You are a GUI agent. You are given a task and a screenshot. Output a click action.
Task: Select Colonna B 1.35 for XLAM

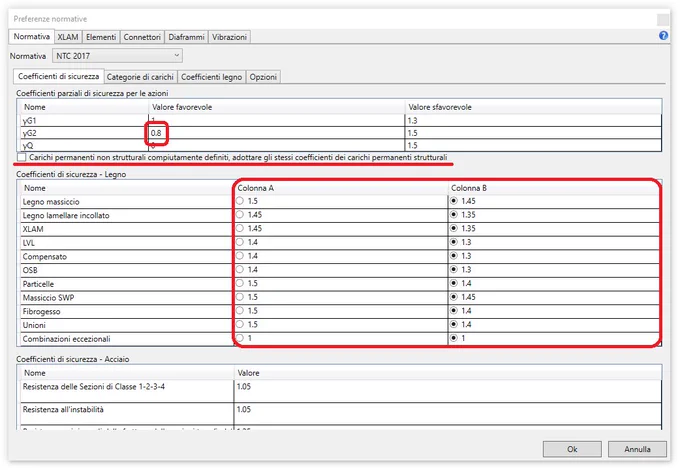click(x=454, y=228)
